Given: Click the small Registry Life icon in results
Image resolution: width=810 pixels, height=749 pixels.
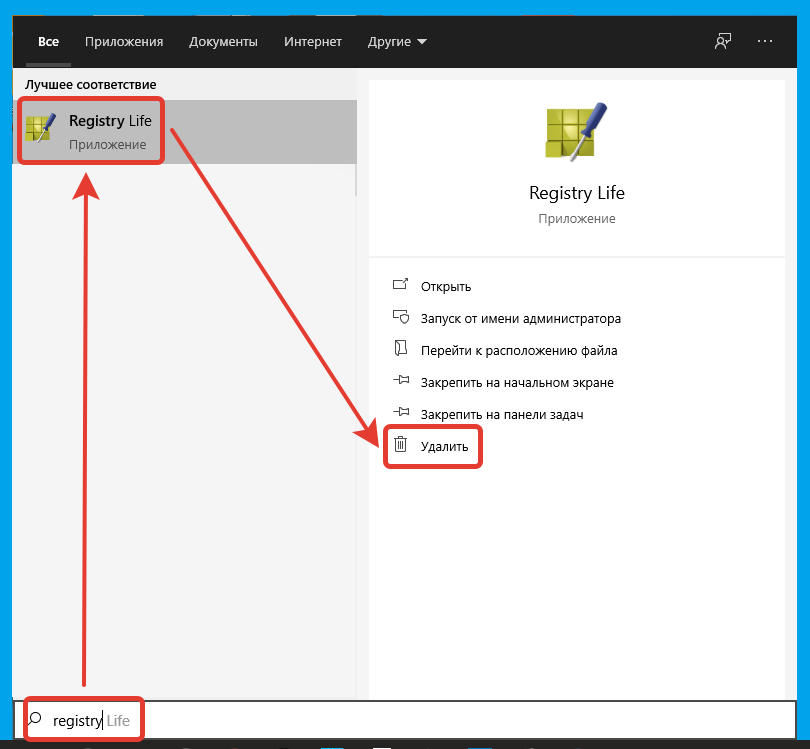Looking at the screenshot, I should tap(40, 128).
